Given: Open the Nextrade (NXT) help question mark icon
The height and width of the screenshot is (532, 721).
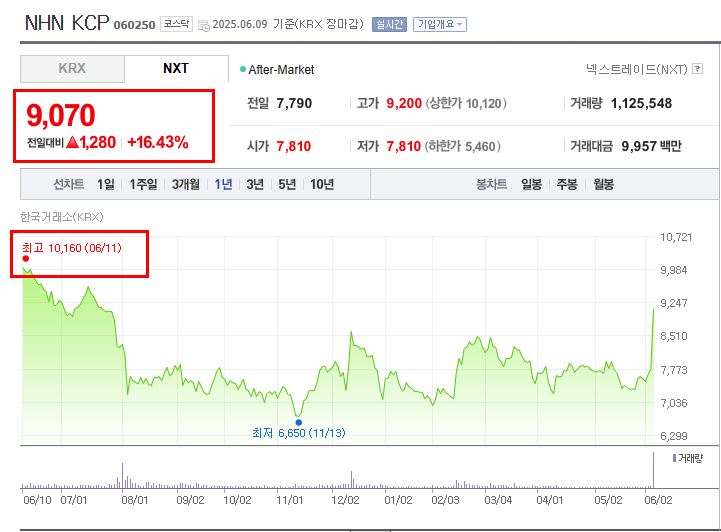Looking at the screenshot, I should point(698,69).
